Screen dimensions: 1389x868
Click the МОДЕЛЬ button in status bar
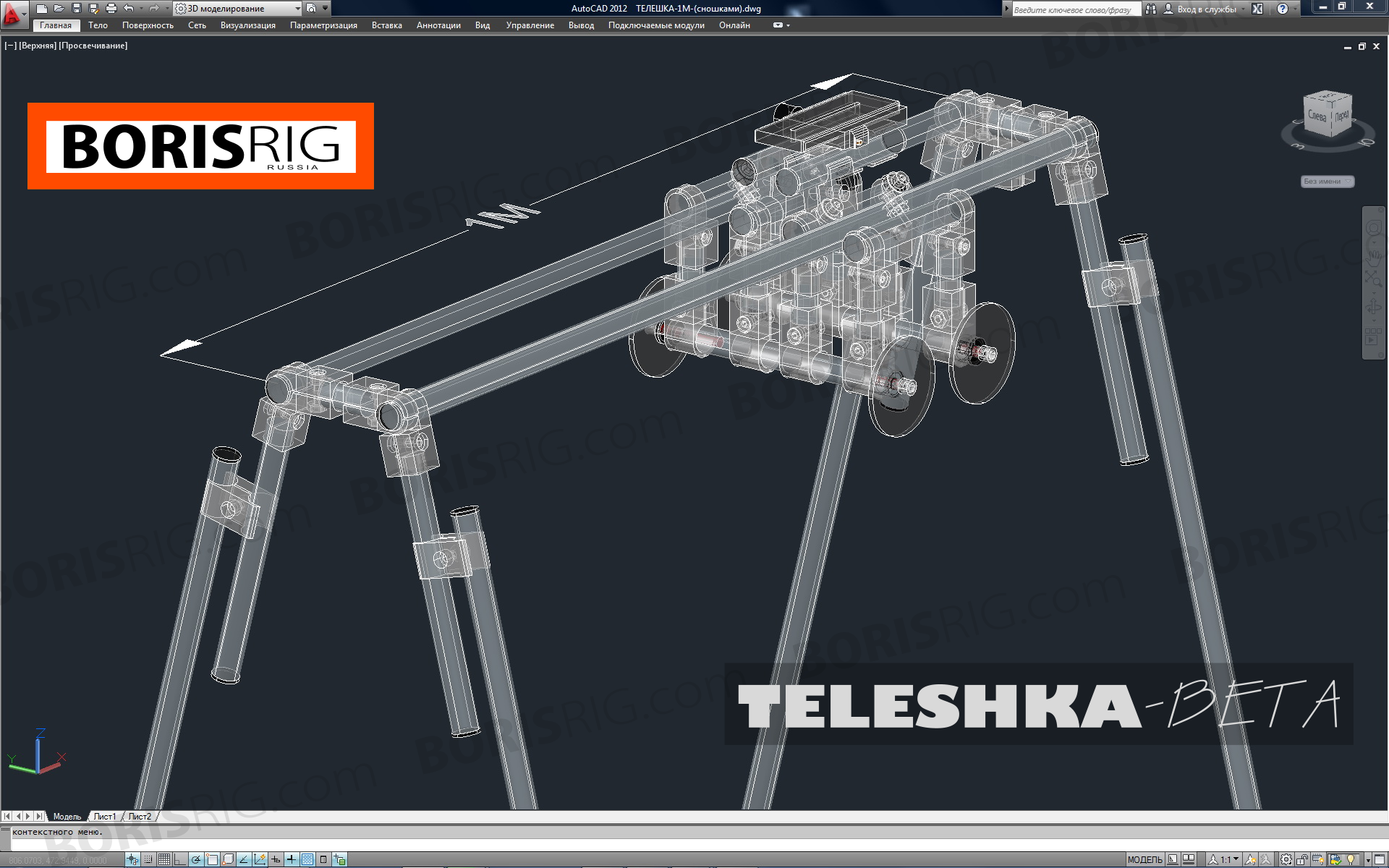tap(1144, 859)
